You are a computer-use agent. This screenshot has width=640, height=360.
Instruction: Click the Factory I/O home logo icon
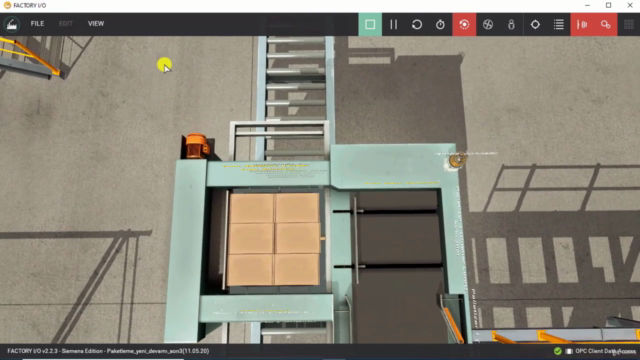pyautogui.click(x=12, y=24)
